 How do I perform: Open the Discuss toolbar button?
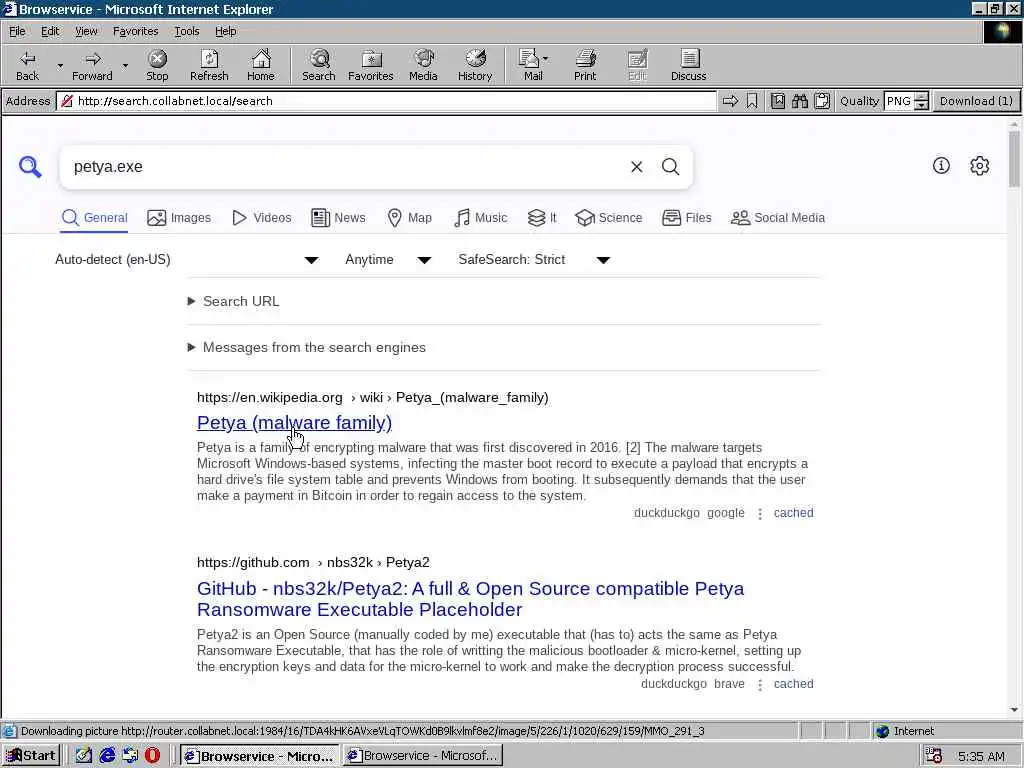(x=688, y=65)
